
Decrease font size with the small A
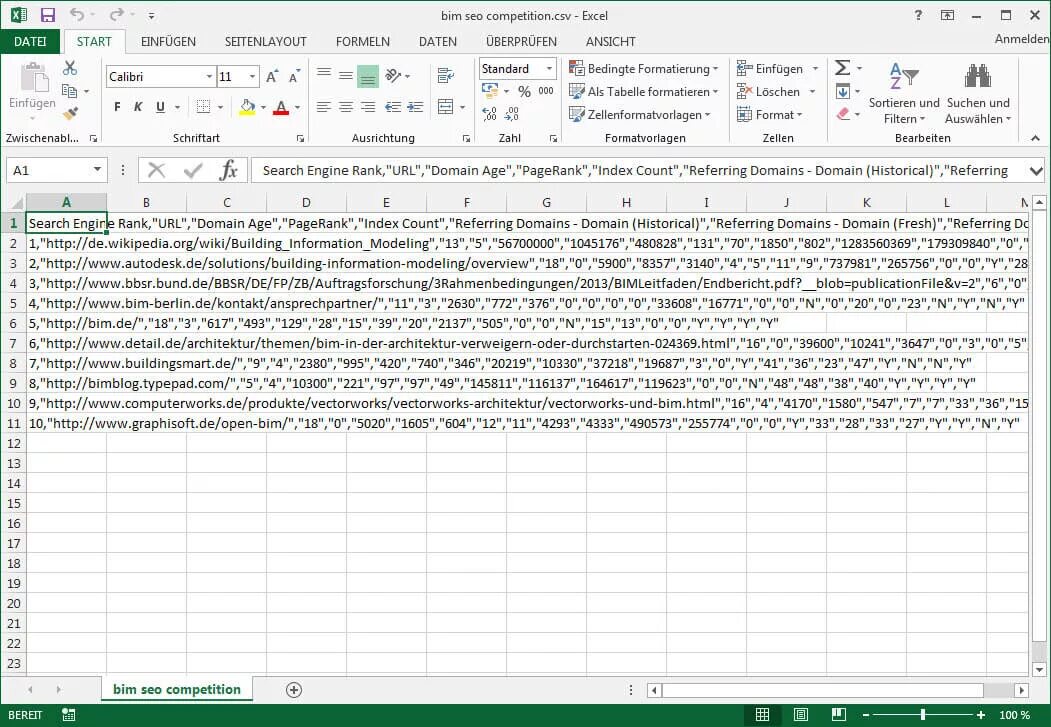(x=294, y=76)
